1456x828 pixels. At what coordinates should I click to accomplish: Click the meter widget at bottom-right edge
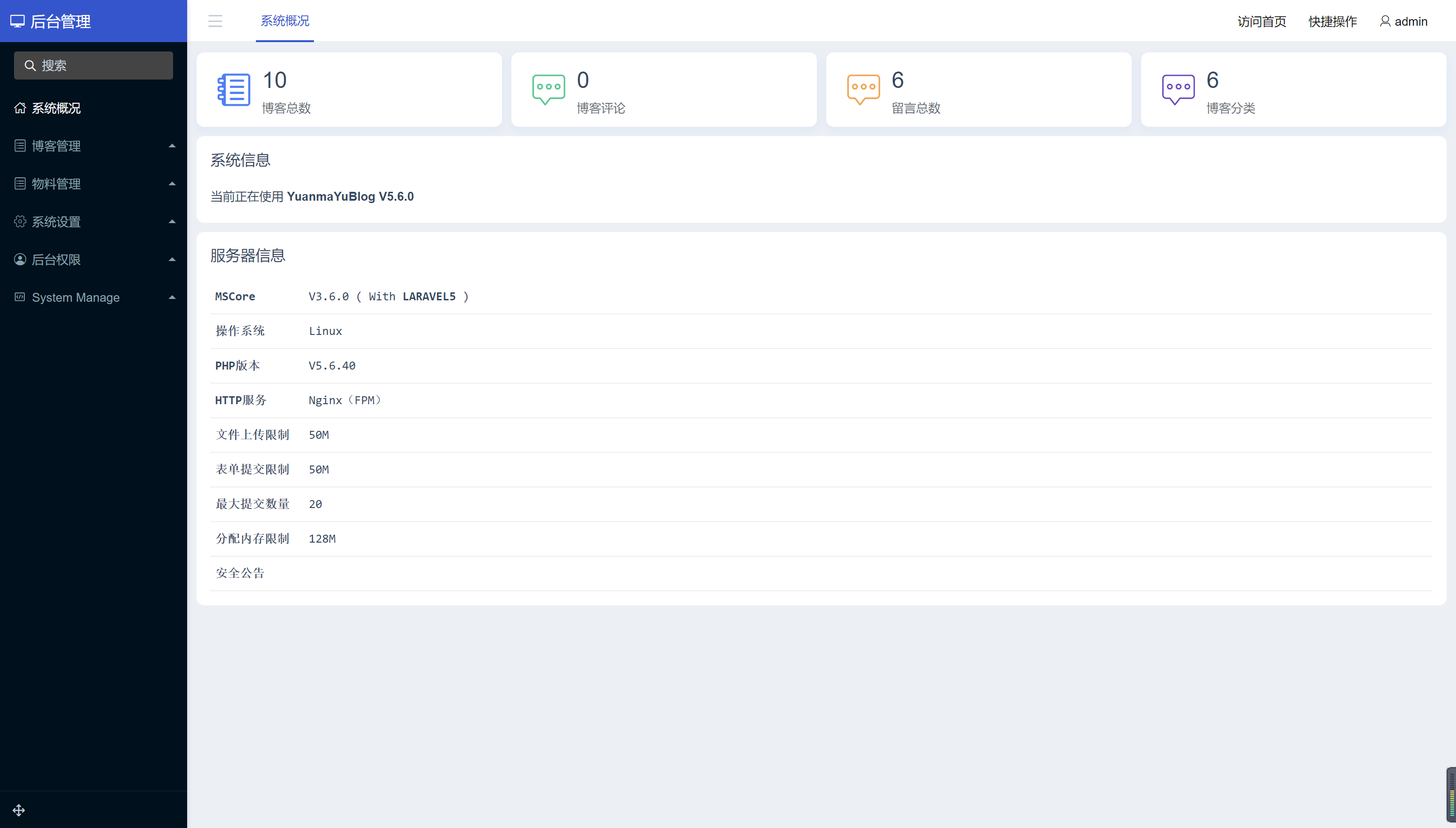pos(1451,794)
